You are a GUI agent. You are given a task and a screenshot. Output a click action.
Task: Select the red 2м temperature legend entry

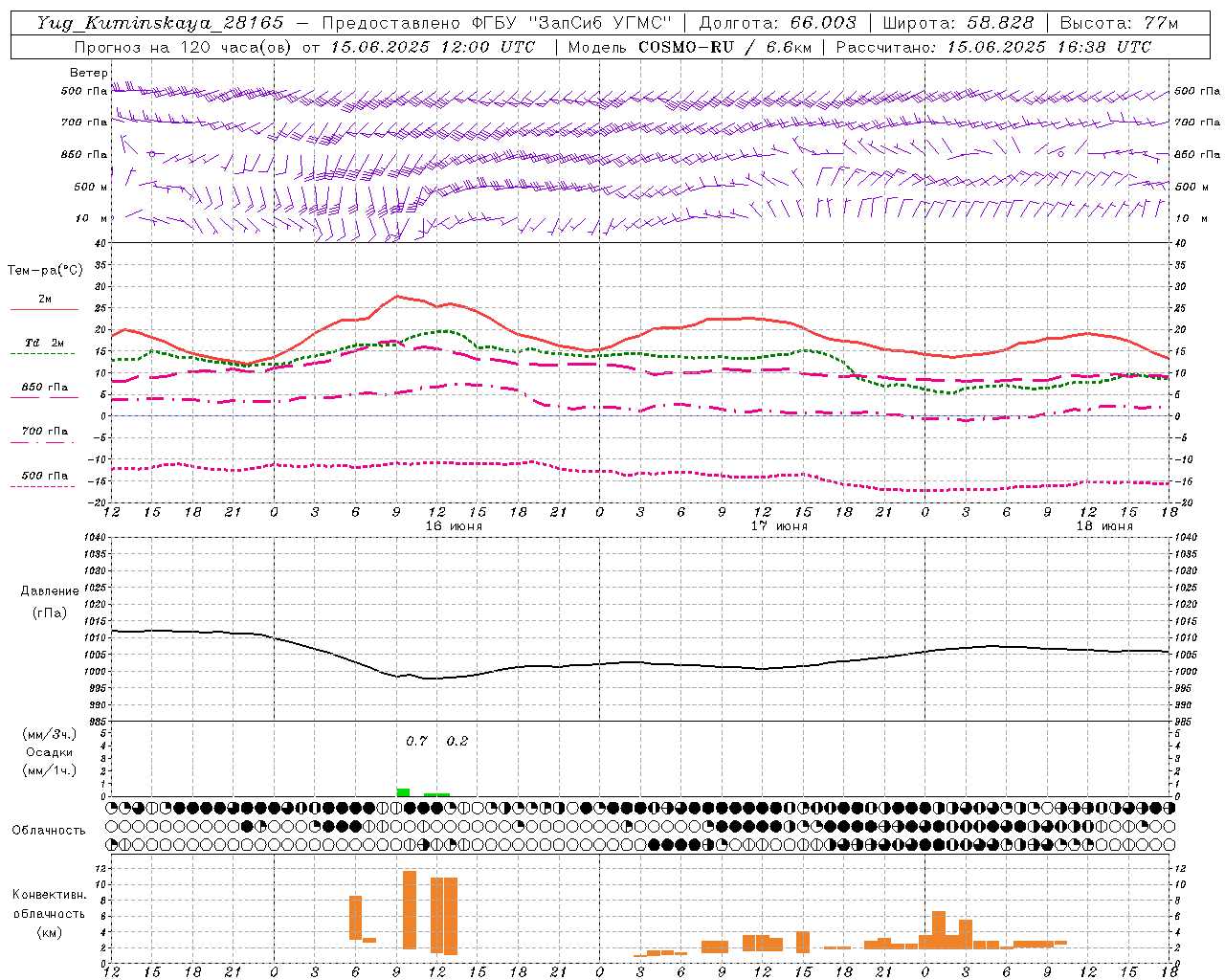click(x=44, y=303)
